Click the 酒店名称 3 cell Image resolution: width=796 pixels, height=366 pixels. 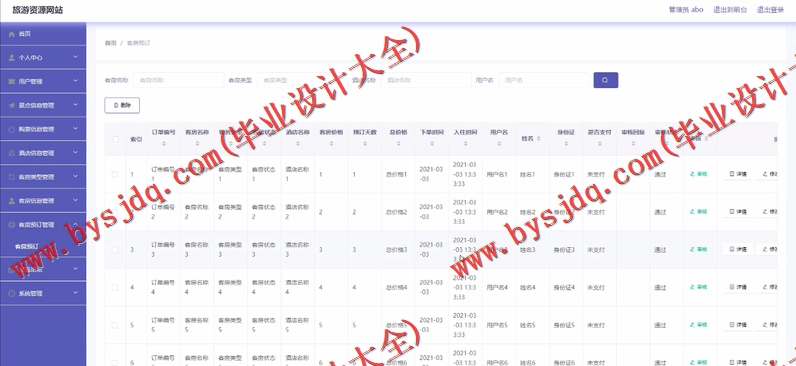click(x=297, y=249)
